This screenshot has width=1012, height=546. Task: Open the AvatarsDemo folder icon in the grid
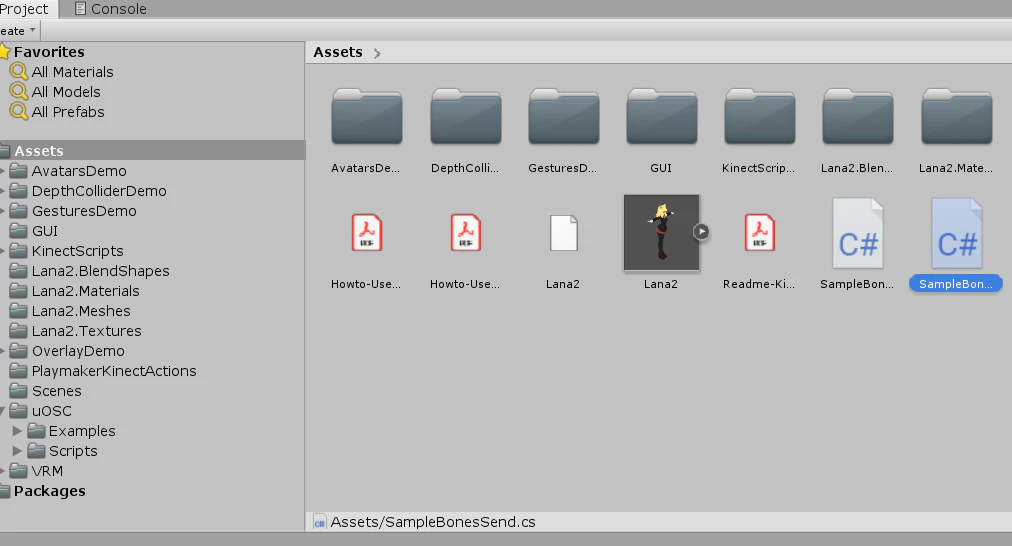click(367, 117)
